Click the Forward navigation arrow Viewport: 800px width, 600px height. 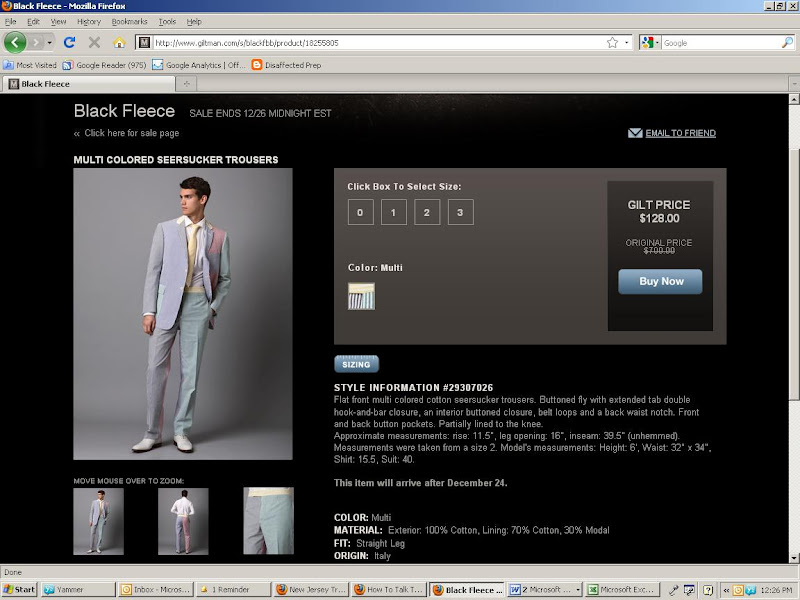[36, 42]
